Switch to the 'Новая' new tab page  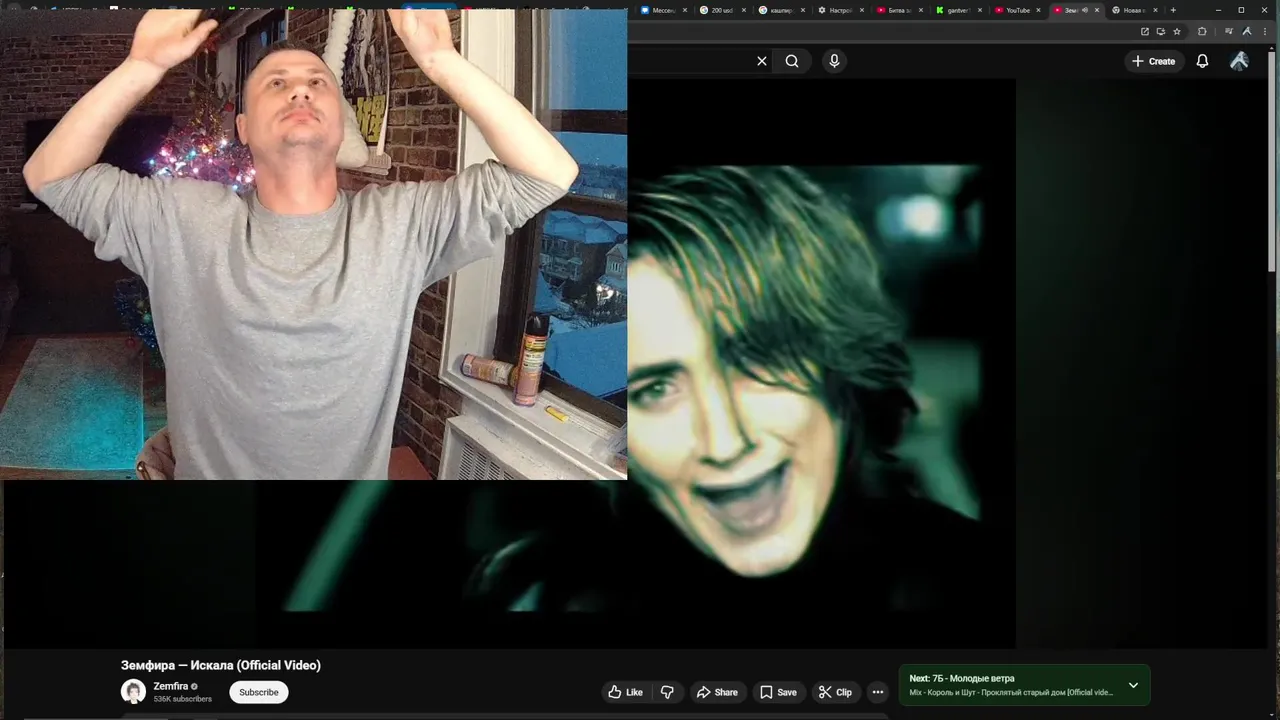tap(1132, 10)
